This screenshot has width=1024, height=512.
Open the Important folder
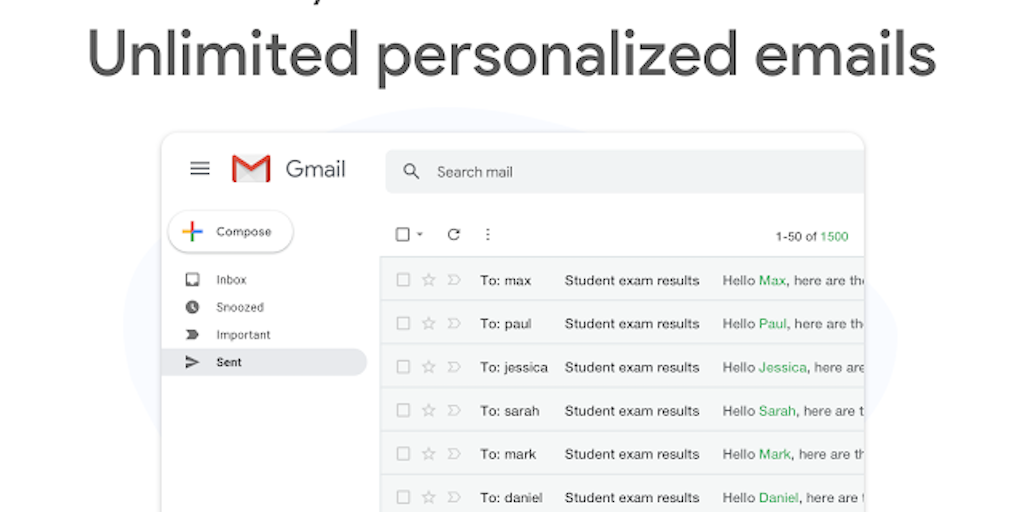(x=243, y=335)
